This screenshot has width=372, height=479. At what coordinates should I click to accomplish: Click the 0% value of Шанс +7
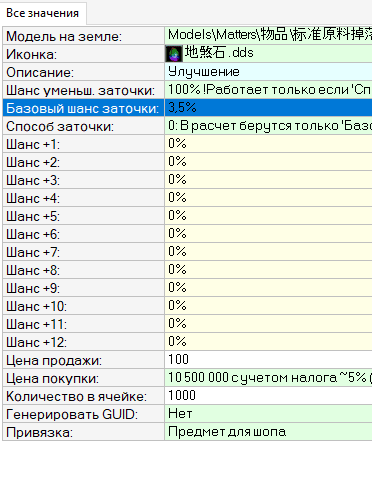pos(268,252)
